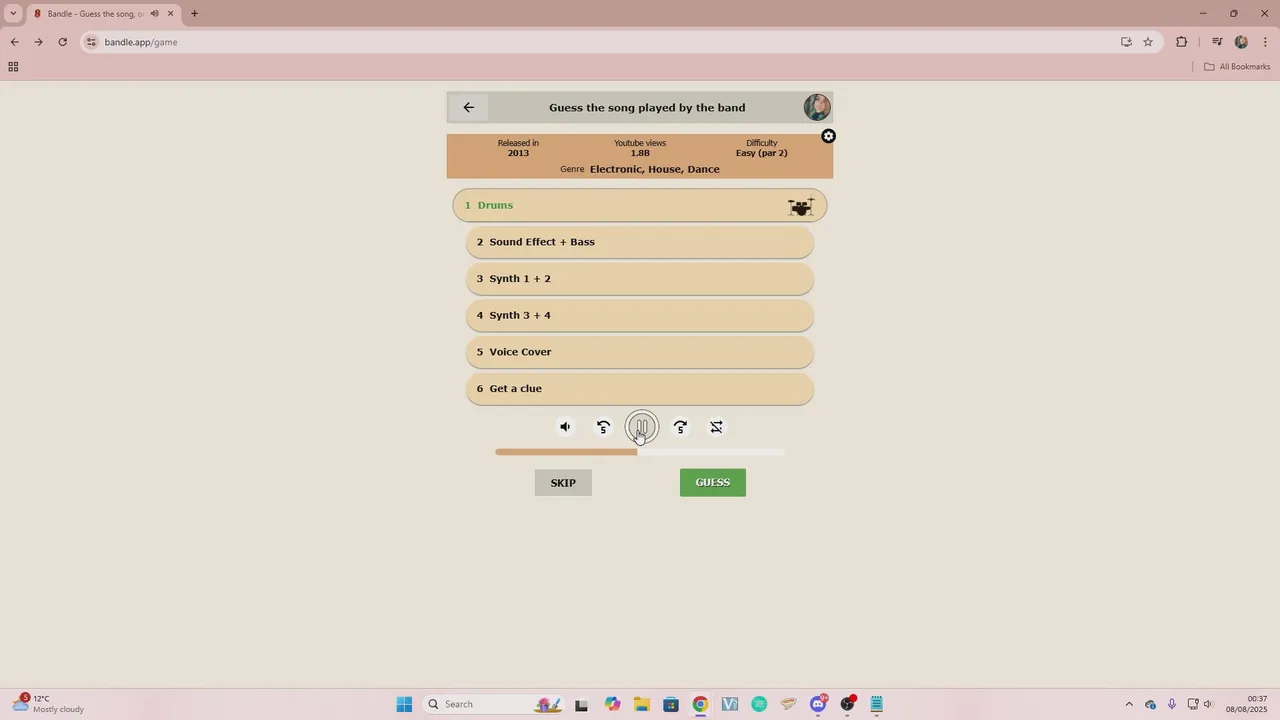This screenshot has width=1280, height=720.
Task: Click the Released in 2013 text
Action: pos(518,148)
